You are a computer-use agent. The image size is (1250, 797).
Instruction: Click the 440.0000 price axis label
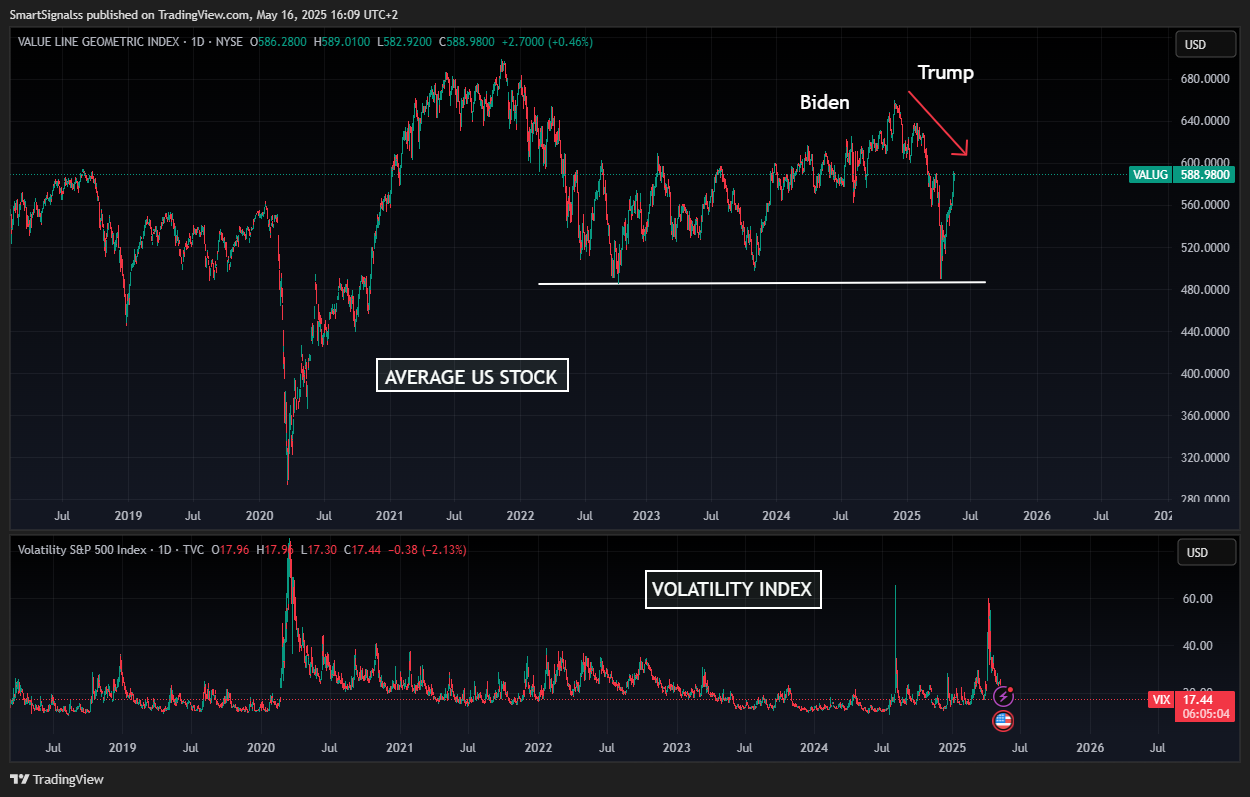pos(1206,331)
